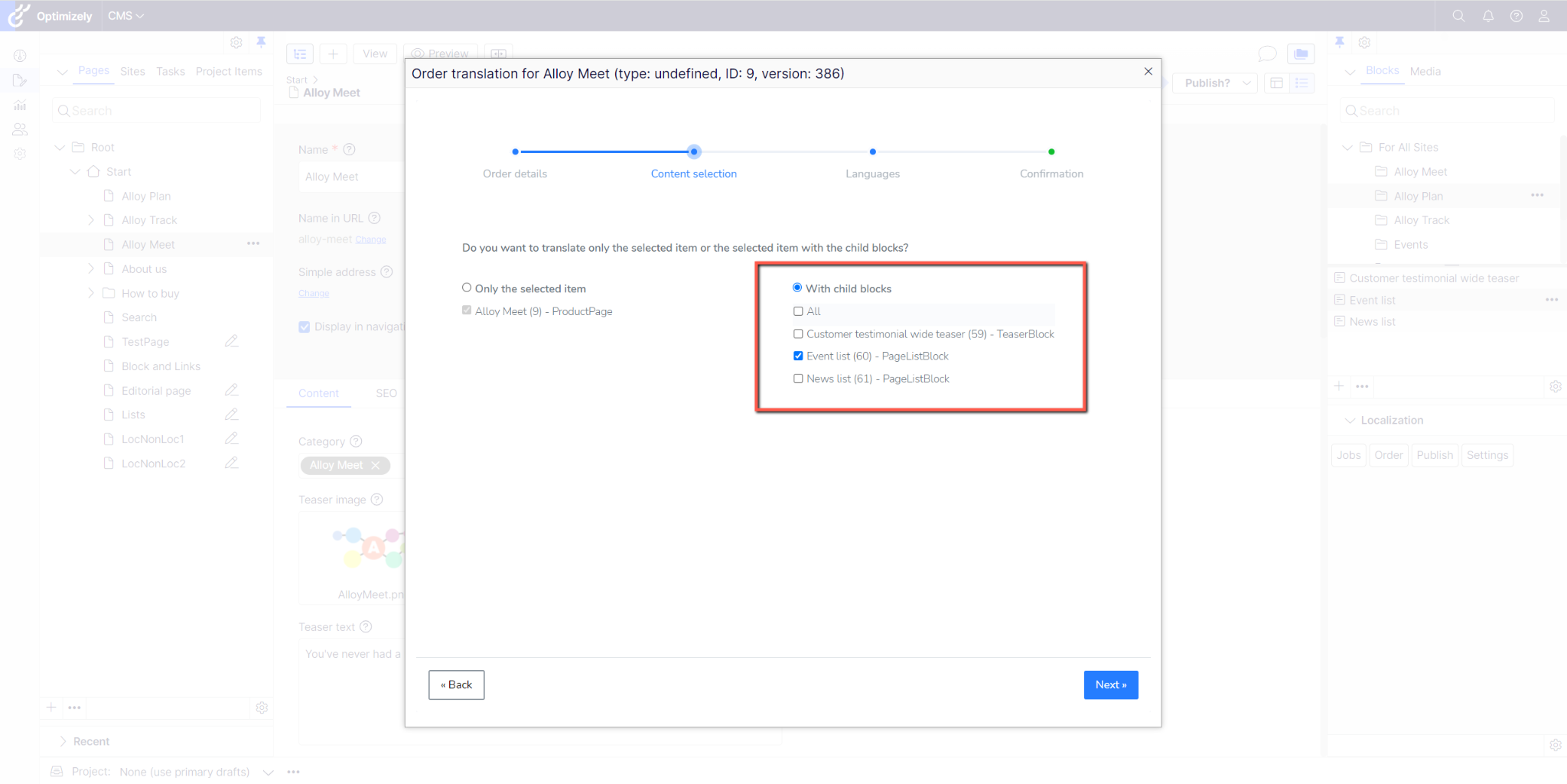Edit LocNonLoc1 with its pencil icon
Viewport: 1567px width, 784px height.
(x=231, y=438)
